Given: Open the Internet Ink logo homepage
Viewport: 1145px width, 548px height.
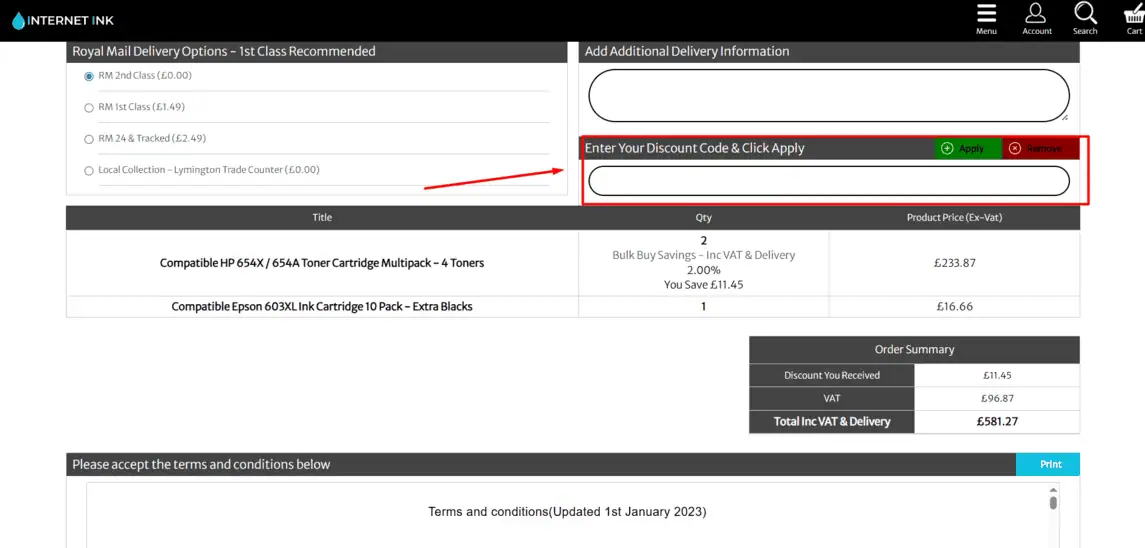Looking at the screenshot, I should (x=63, y=20).
